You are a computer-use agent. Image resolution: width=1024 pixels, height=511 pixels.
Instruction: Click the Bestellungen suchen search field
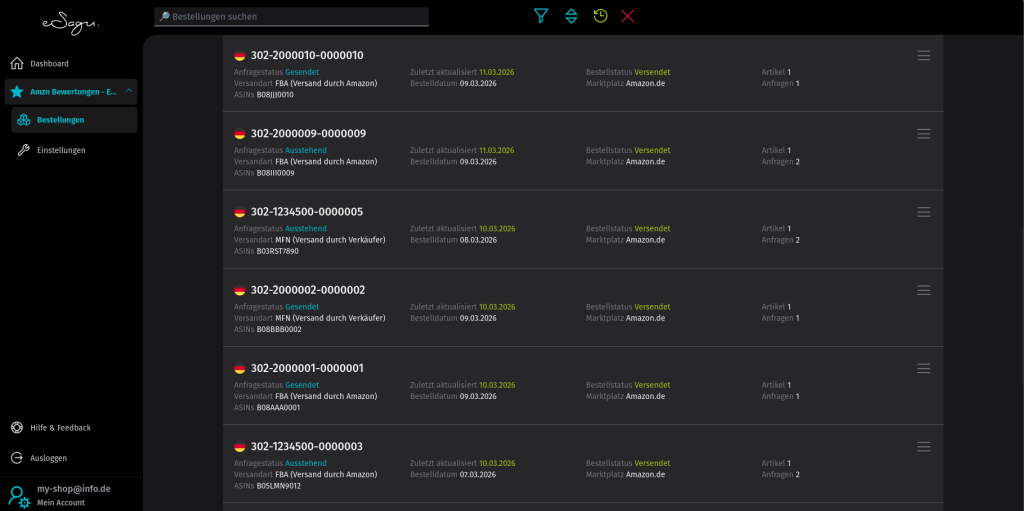click(292, 17)
